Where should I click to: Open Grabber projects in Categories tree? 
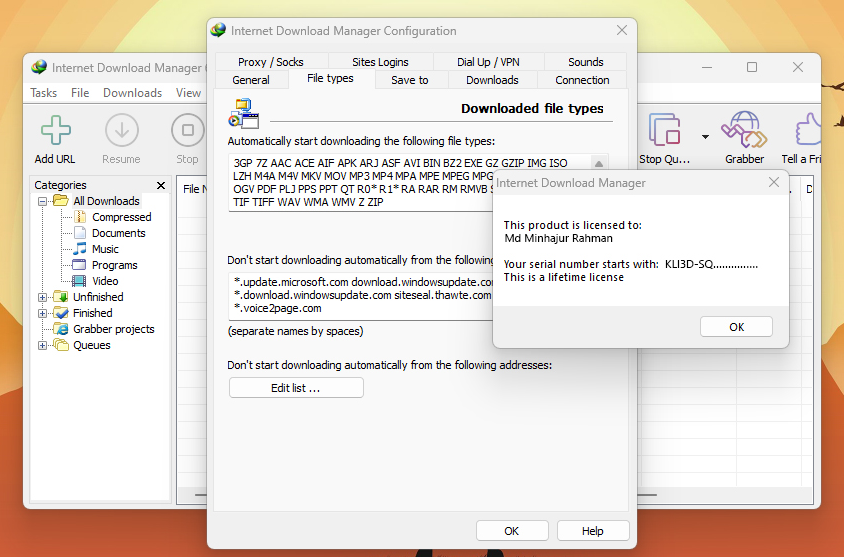click(x=113, y=329)
